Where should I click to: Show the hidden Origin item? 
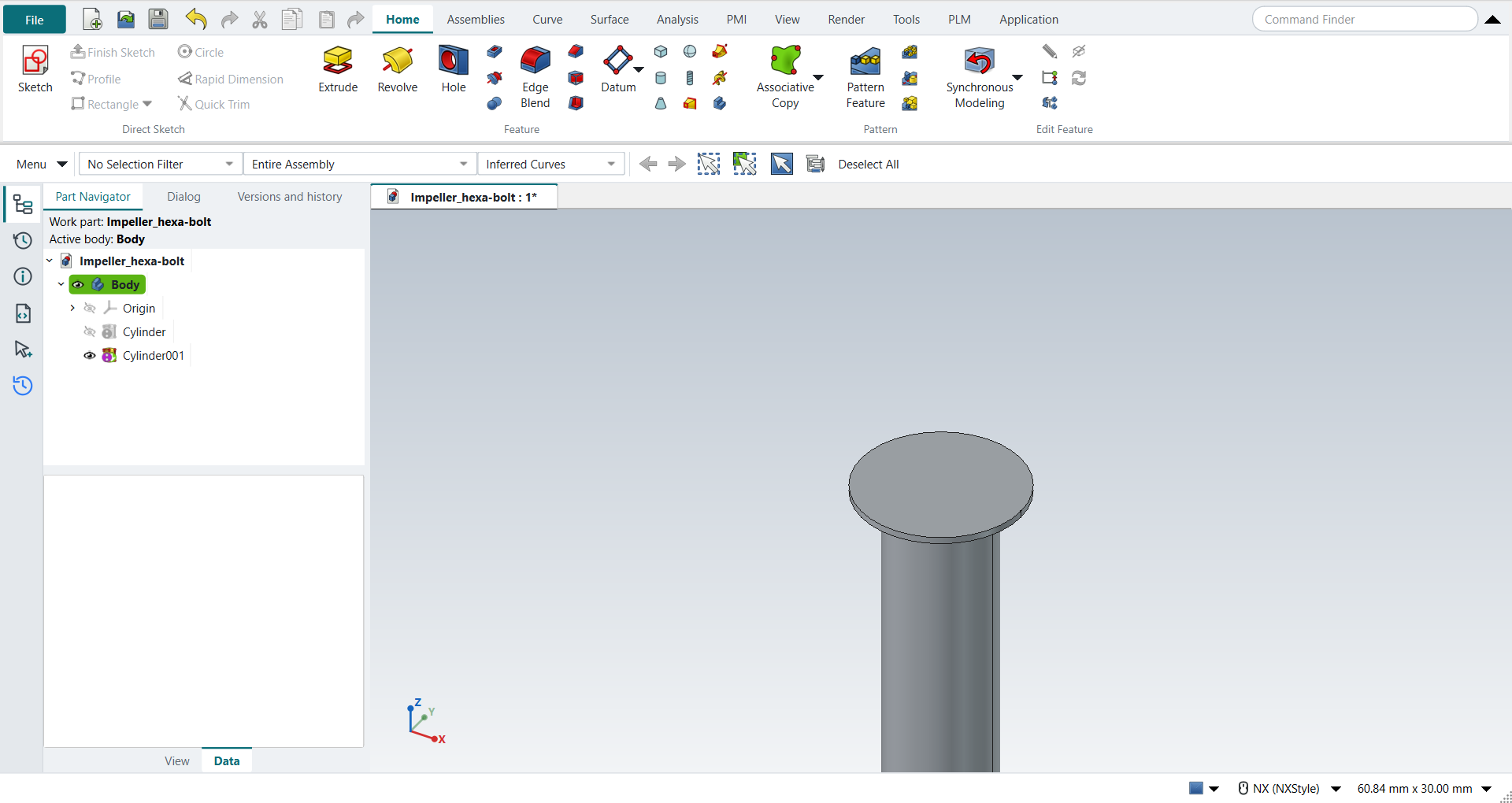[90, 309]
